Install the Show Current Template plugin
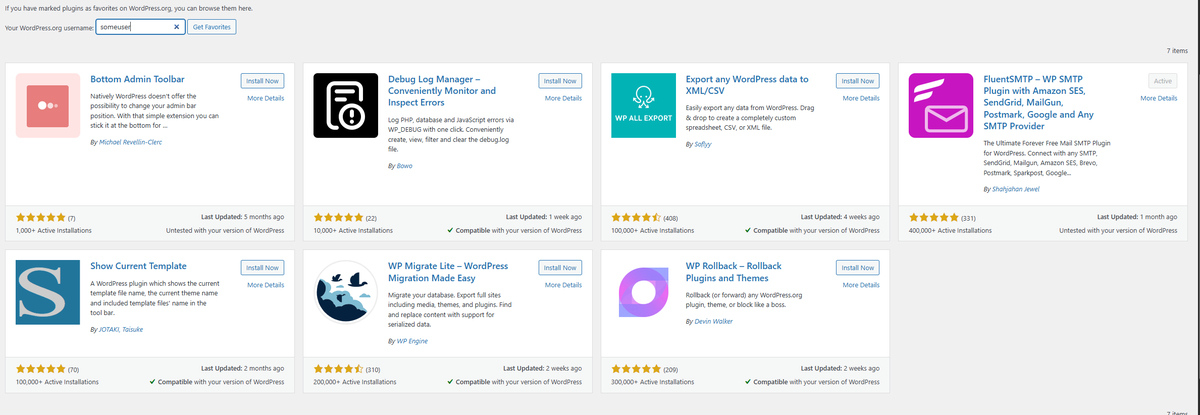The image size is (1200, 415). coord(262,267)
